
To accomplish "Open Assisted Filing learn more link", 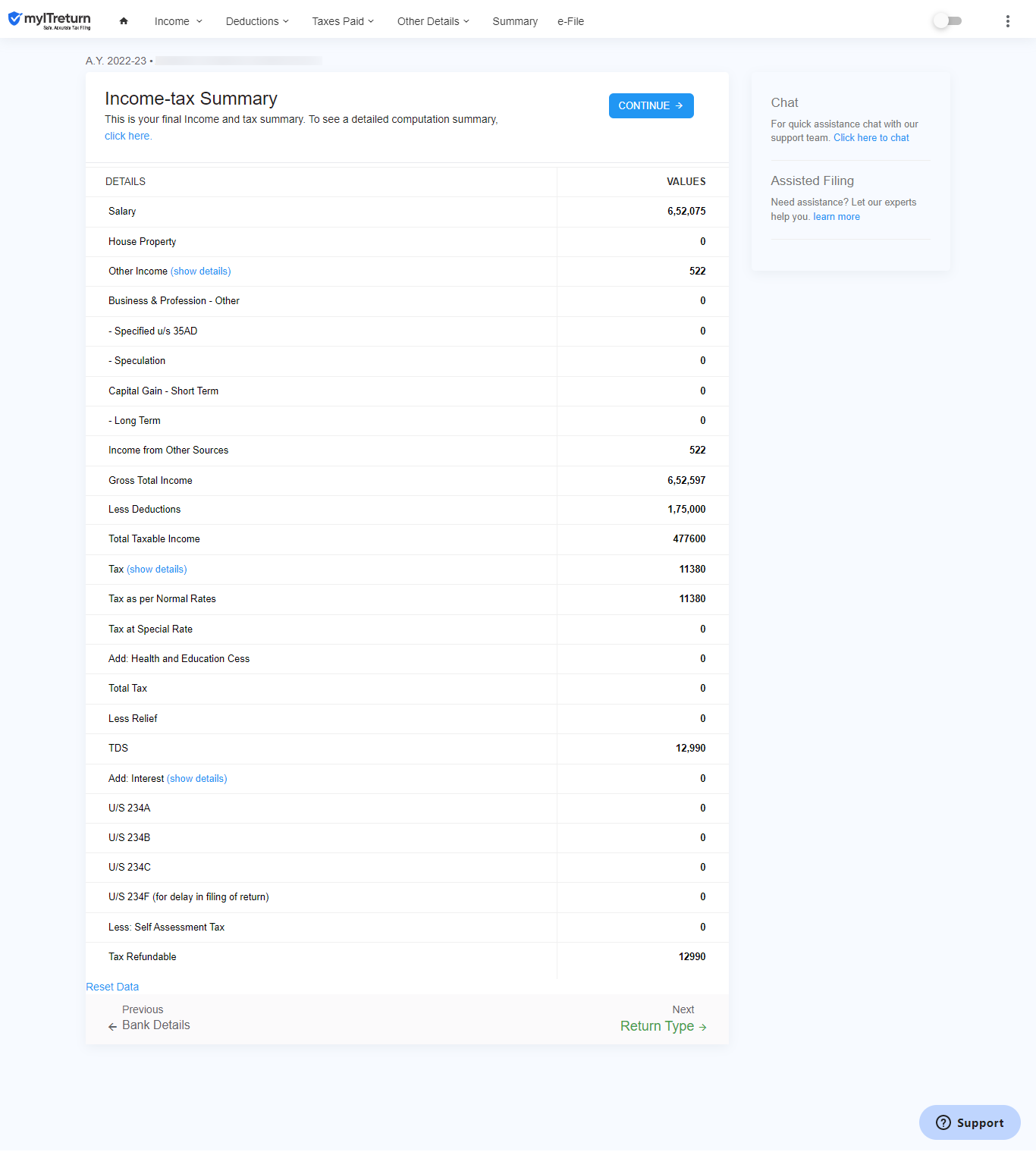I will [837, 216].
